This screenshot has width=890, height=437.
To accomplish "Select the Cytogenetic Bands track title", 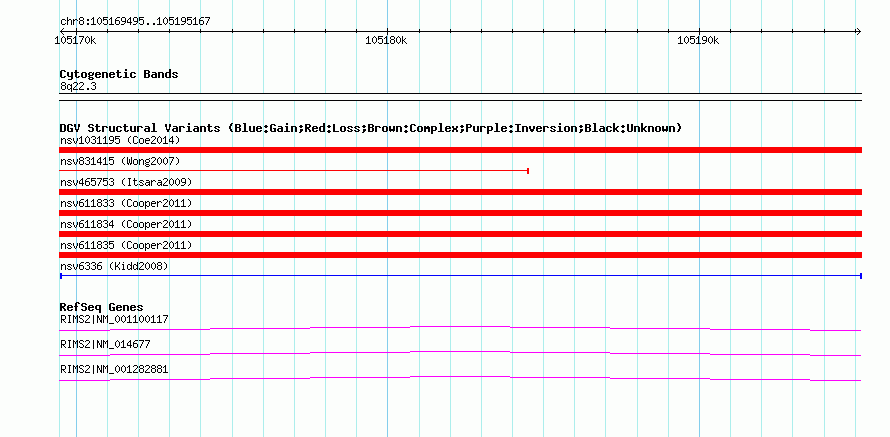I will tap(119, 74).
